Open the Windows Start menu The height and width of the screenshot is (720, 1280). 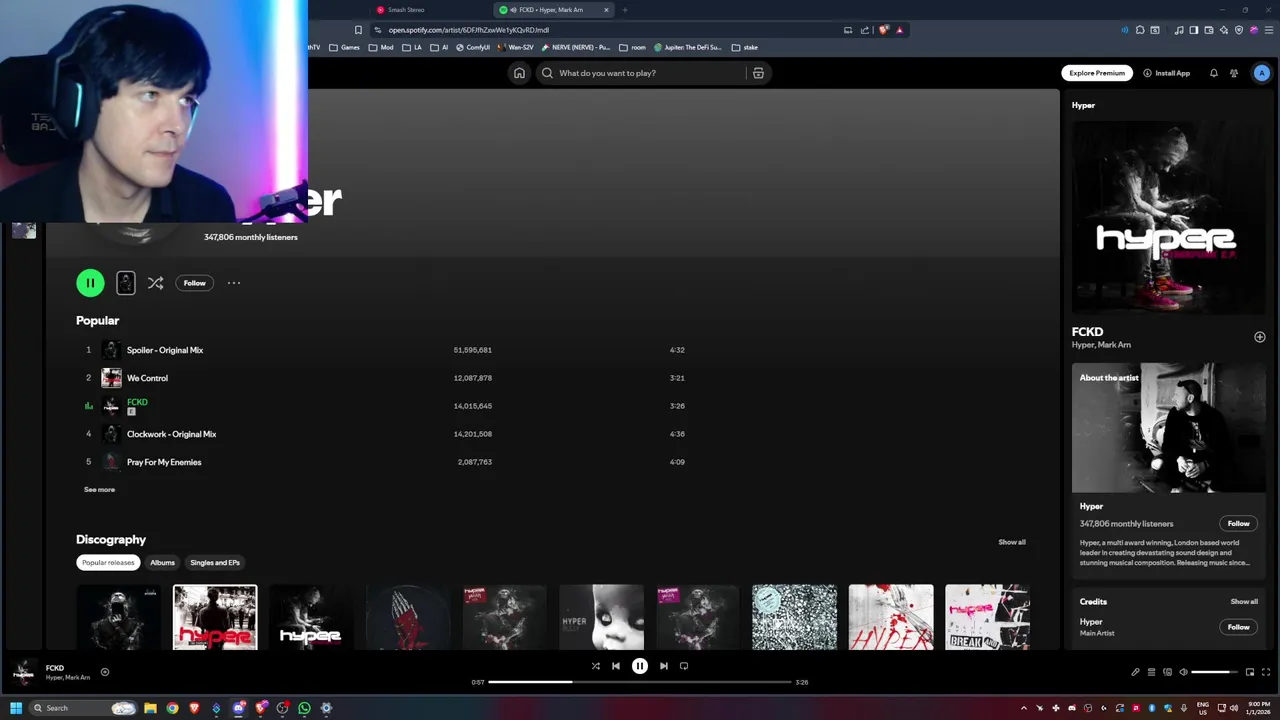16,708
